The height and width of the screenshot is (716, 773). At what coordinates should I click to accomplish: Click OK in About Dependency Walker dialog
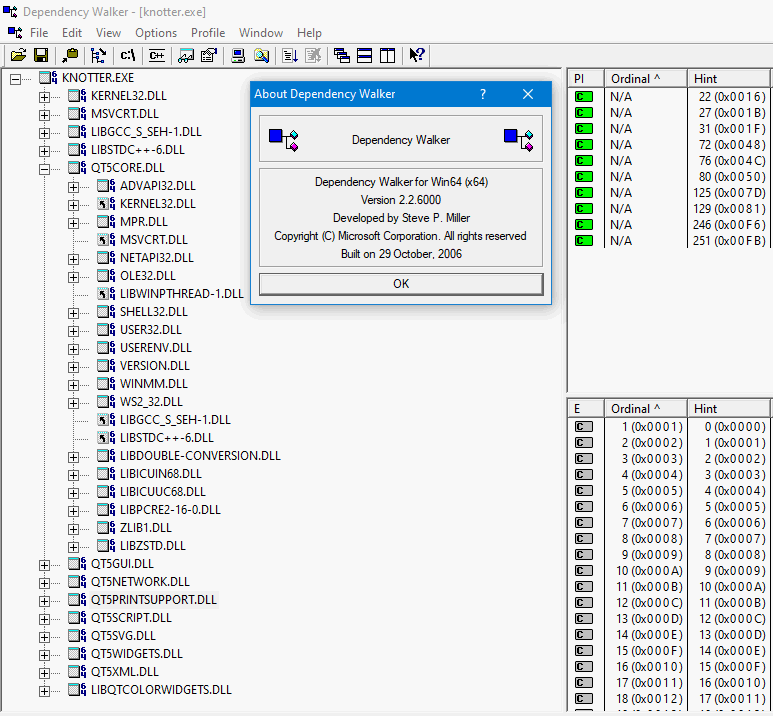point(401,284)
